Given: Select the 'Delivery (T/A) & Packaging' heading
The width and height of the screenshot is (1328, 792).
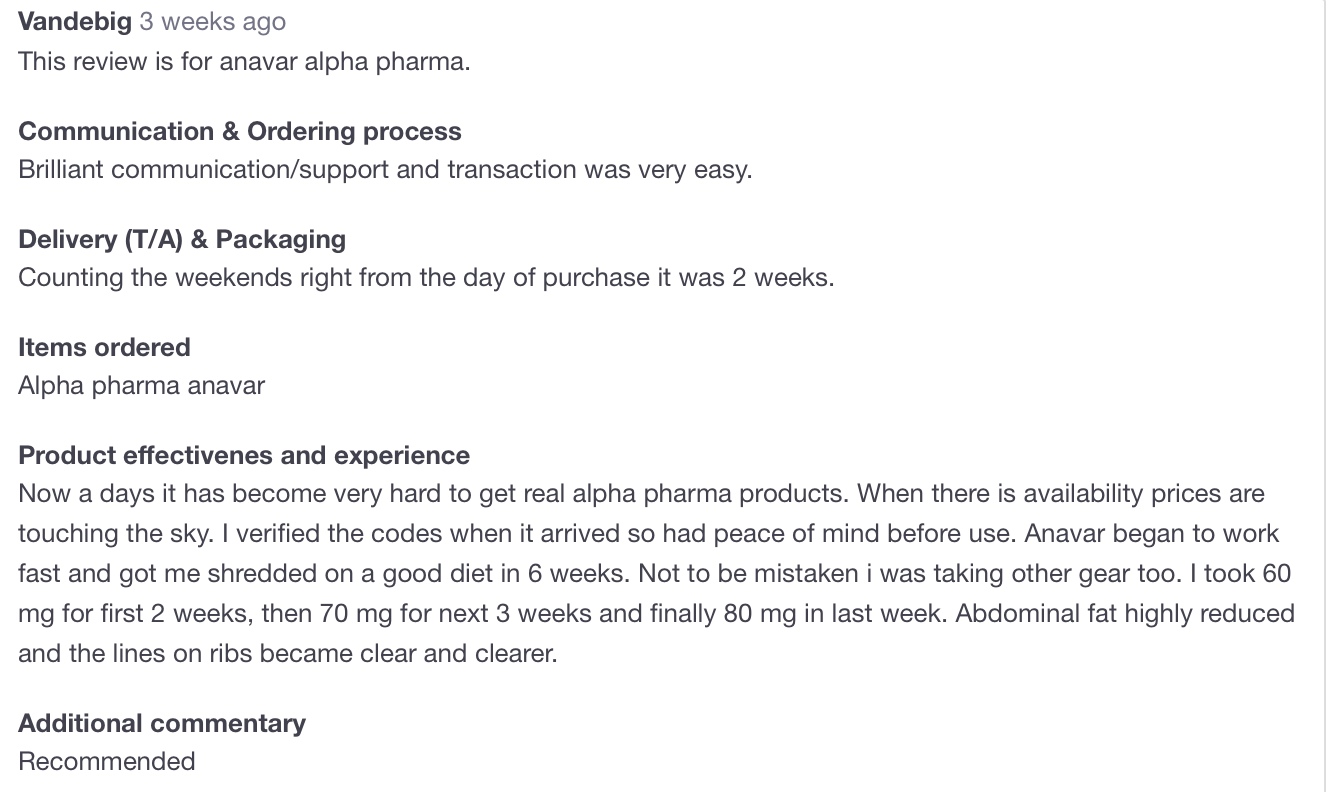Looking at the screenshot, I should (x=182, y=240).
